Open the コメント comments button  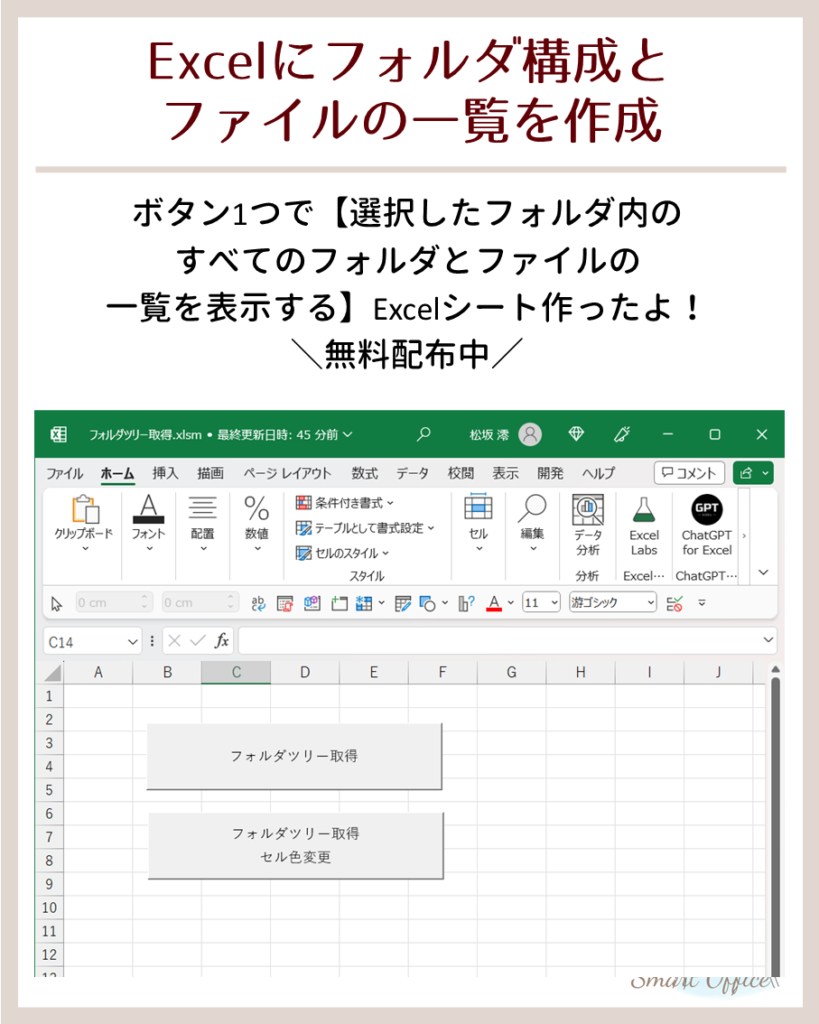coord(689,472)
